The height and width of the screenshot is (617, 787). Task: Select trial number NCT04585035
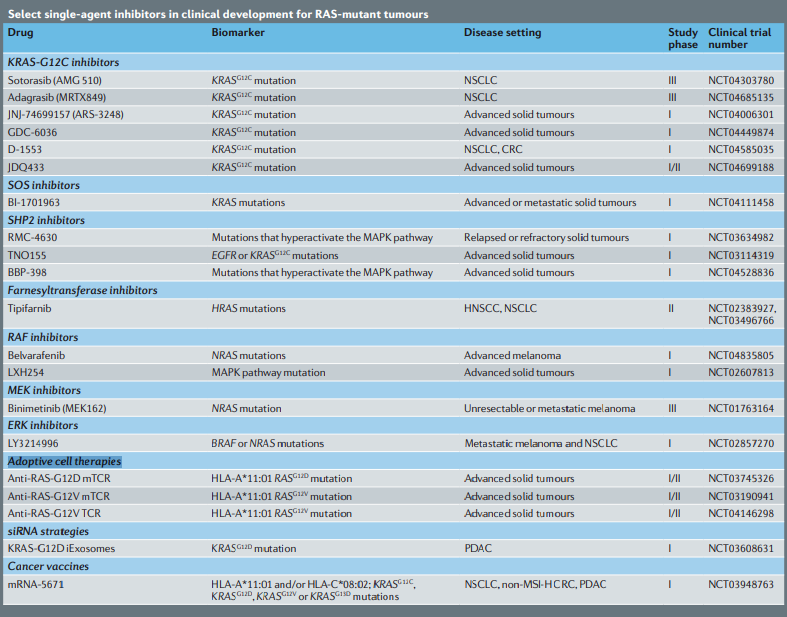click(x=741, y=150)
